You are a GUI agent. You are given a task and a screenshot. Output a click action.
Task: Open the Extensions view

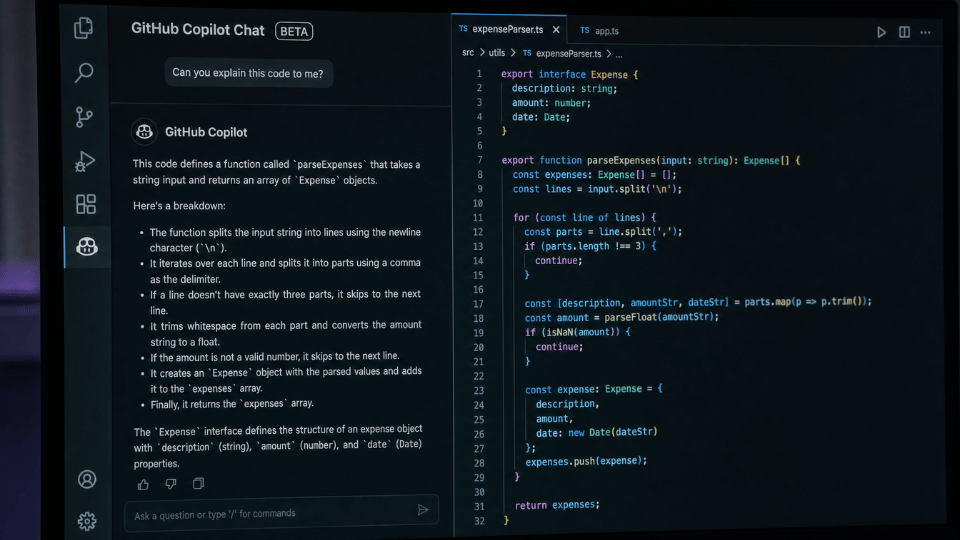point(86,204)
